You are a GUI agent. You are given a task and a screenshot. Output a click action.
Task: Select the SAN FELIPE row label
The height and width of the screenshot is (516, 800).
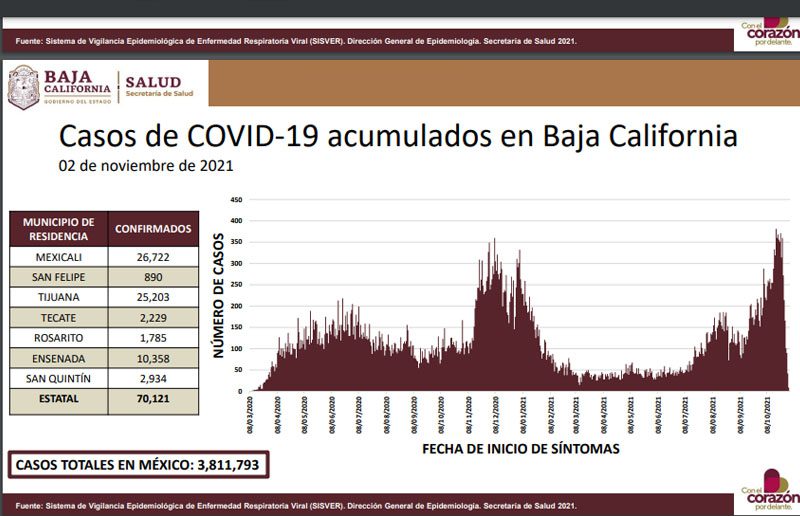point(59,277)
